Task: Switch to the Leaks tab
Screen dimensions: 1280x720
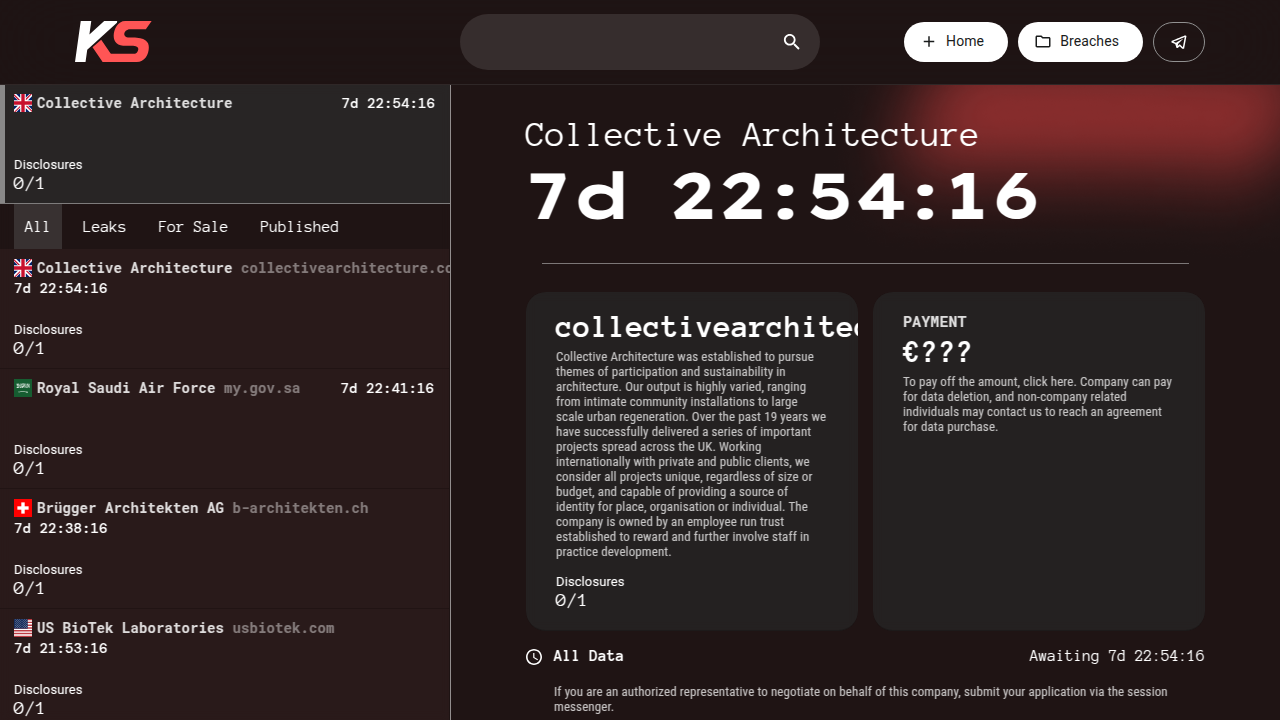Action: (104, 227)
